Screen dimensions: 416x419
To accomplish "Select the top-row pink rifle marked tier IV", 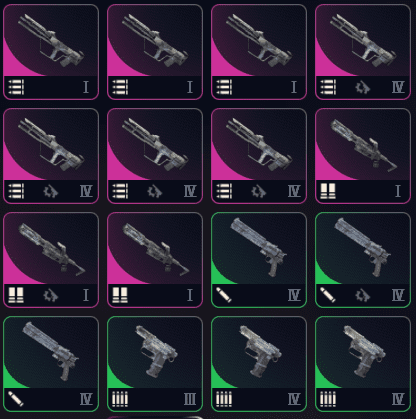I will pos(363,52).
